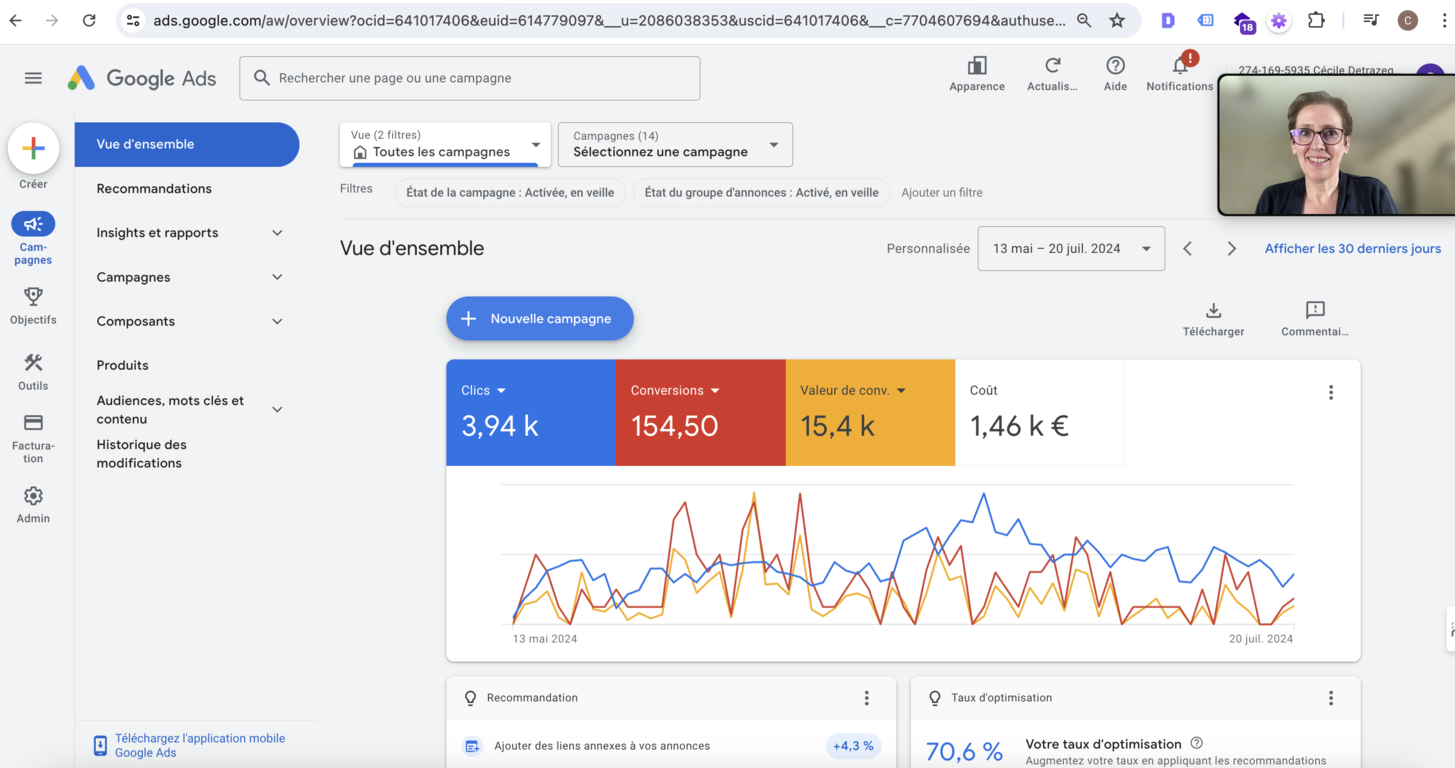The image size is (1455, 768).
Task: Open the scorecard three-dot menu
Action: pyautogui.click(x=1331, y=393)
